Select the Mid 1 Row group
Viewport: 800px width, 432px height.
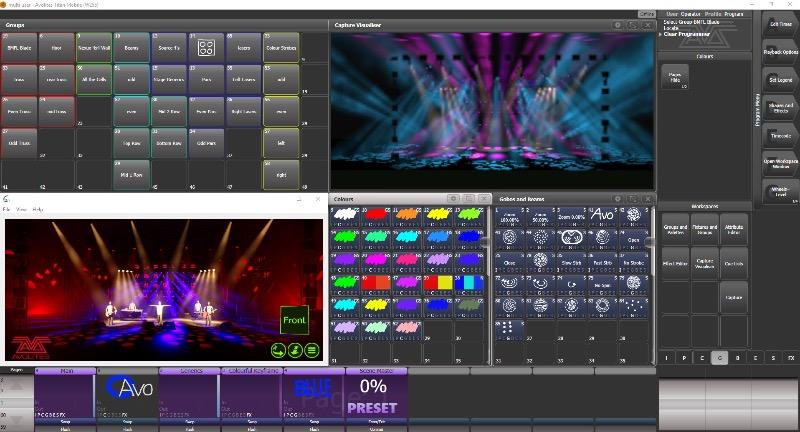pos(131,175)
